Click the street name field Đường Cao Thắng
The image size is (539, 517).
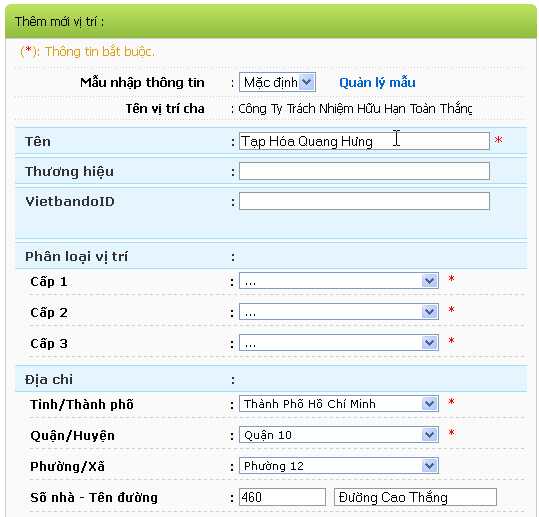click(x=415, y=497)
